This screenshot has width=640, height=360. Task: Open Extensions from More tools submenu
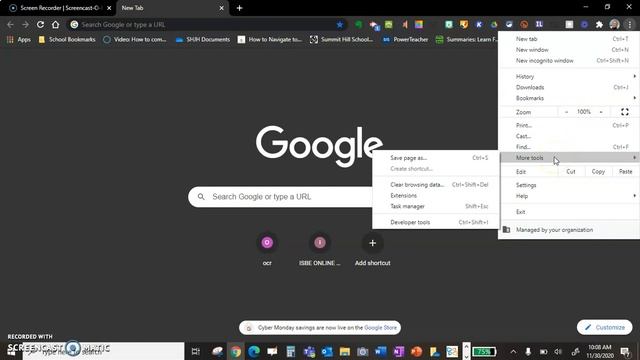[x=436, y=196]
